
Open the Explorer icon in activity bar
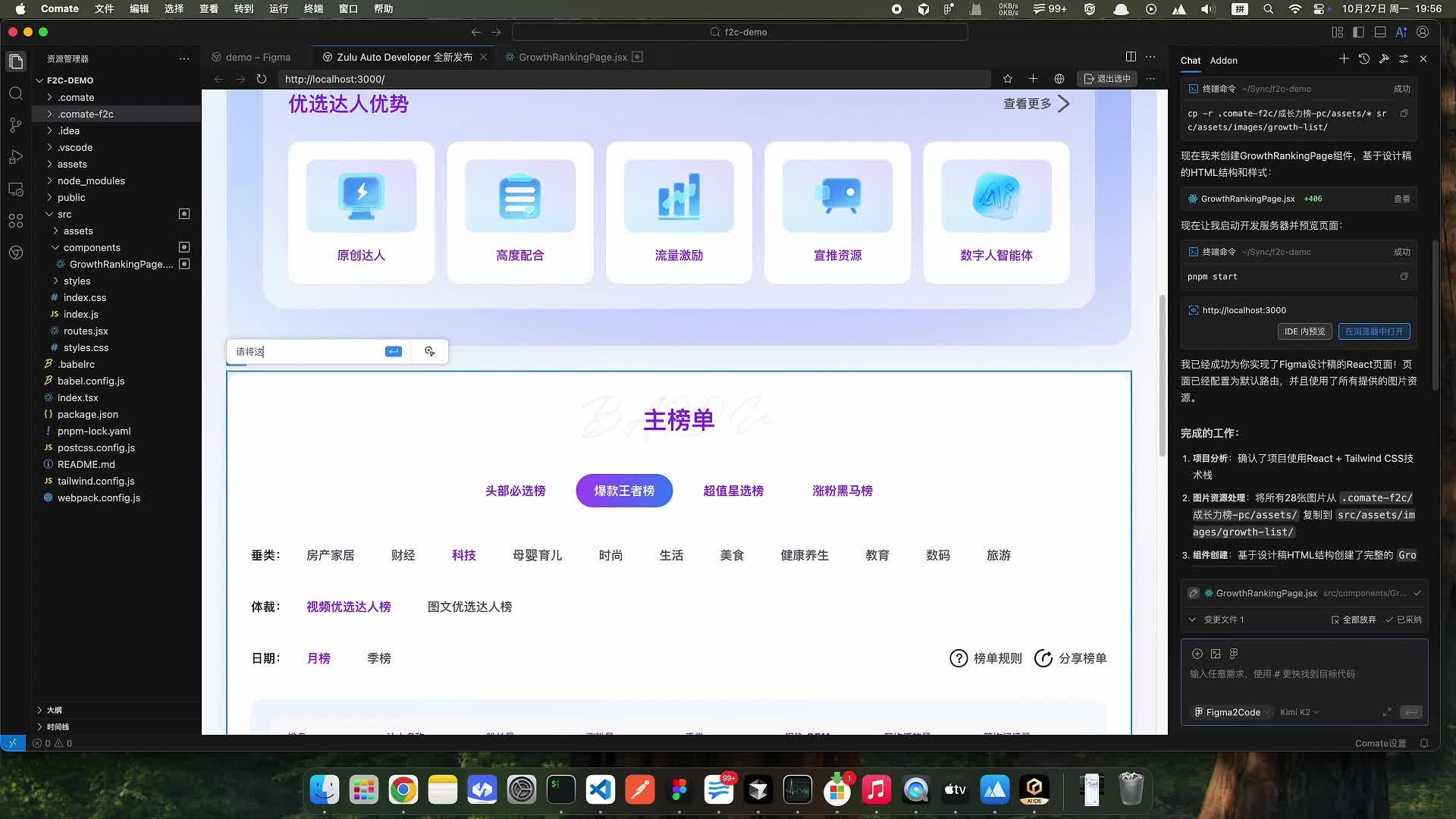(x=16, y=61)
